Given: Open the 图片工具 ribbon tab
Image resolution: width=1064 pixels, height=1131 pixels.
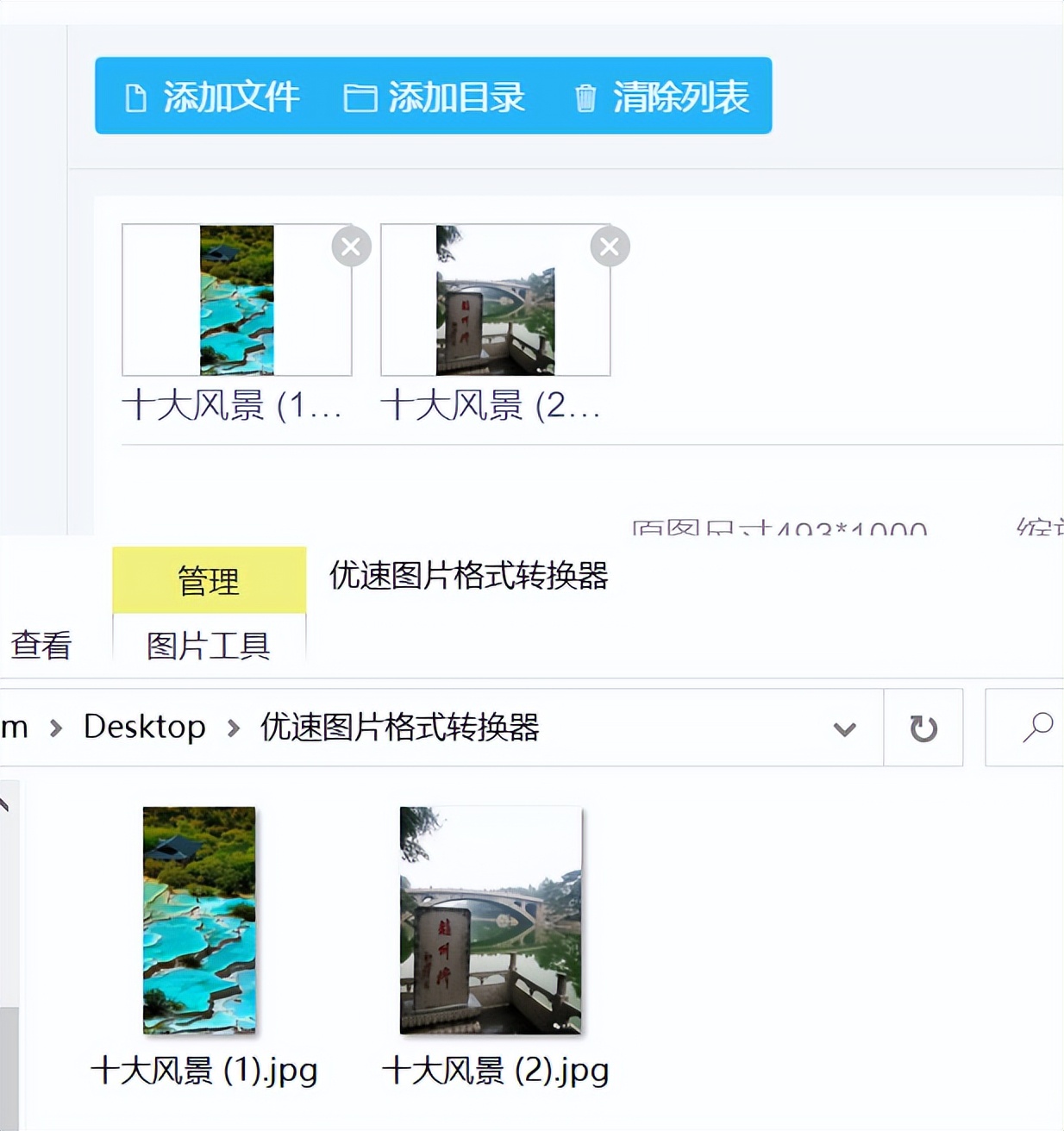Looking at the screenshot, I should (208, 645).
